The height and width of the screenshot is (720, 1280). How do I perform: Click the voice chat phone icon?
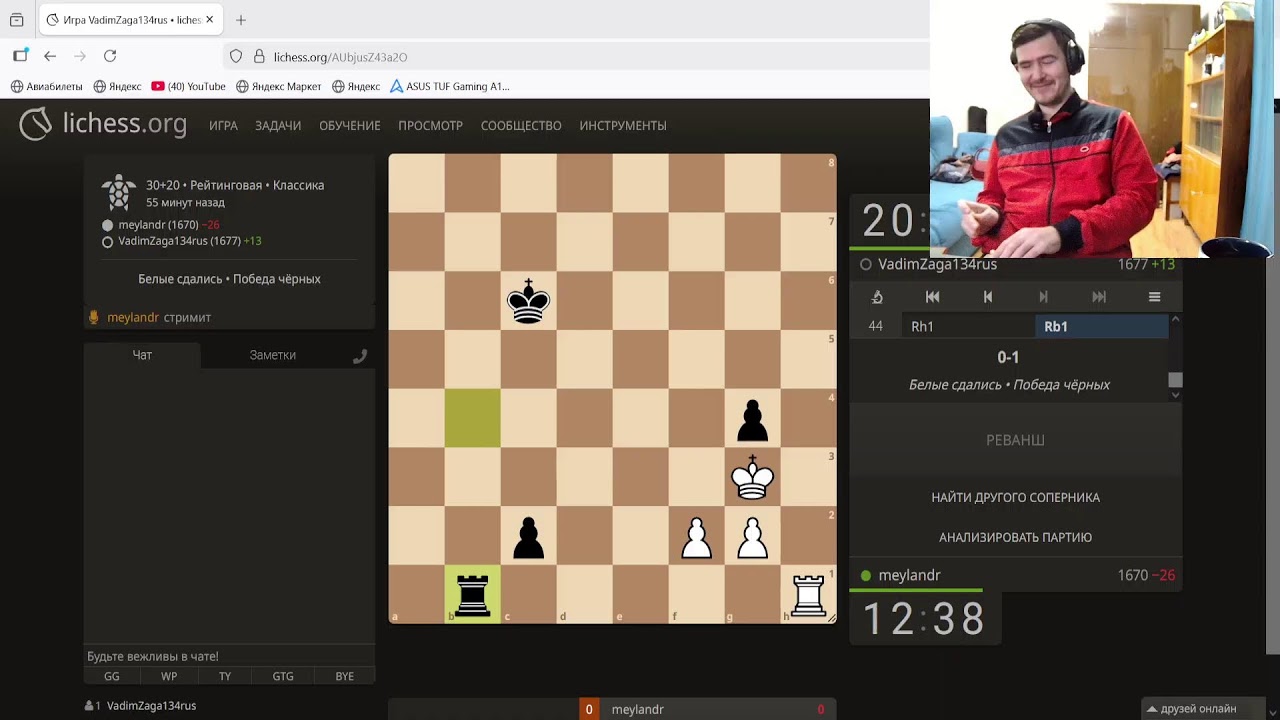pos(360,356)
